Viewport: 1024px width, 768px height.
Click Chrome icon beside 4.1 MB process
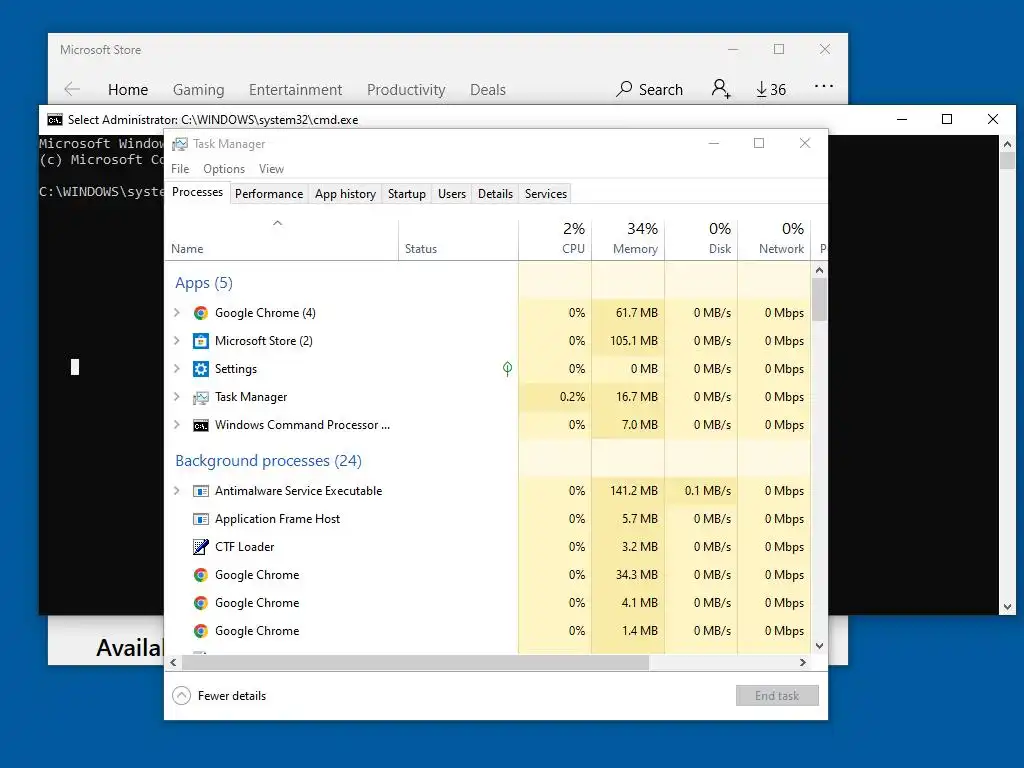point(200,603)
